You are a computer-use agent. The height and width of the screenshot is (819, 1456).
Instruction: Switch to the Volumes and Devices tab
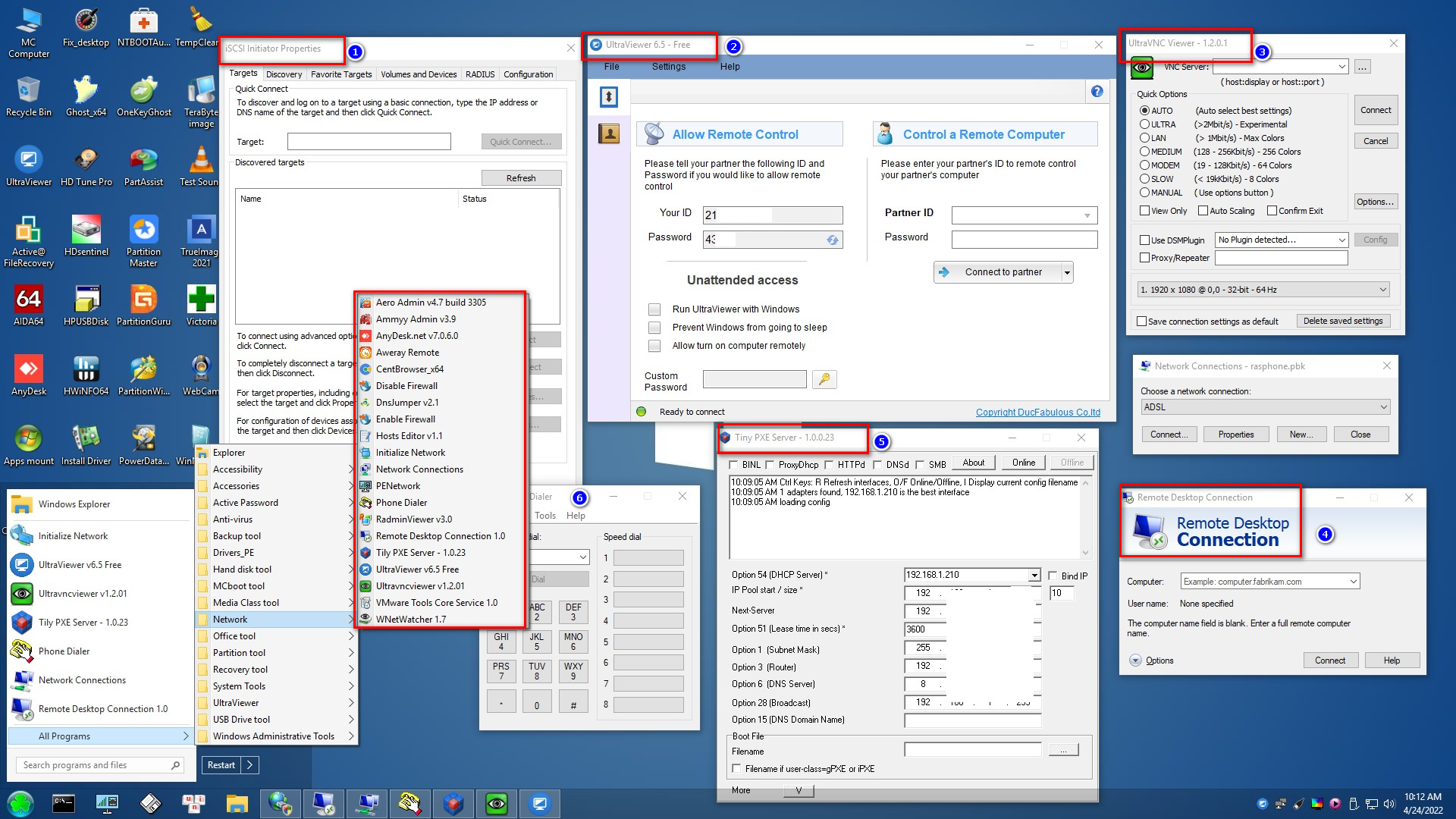click(419, 74)
